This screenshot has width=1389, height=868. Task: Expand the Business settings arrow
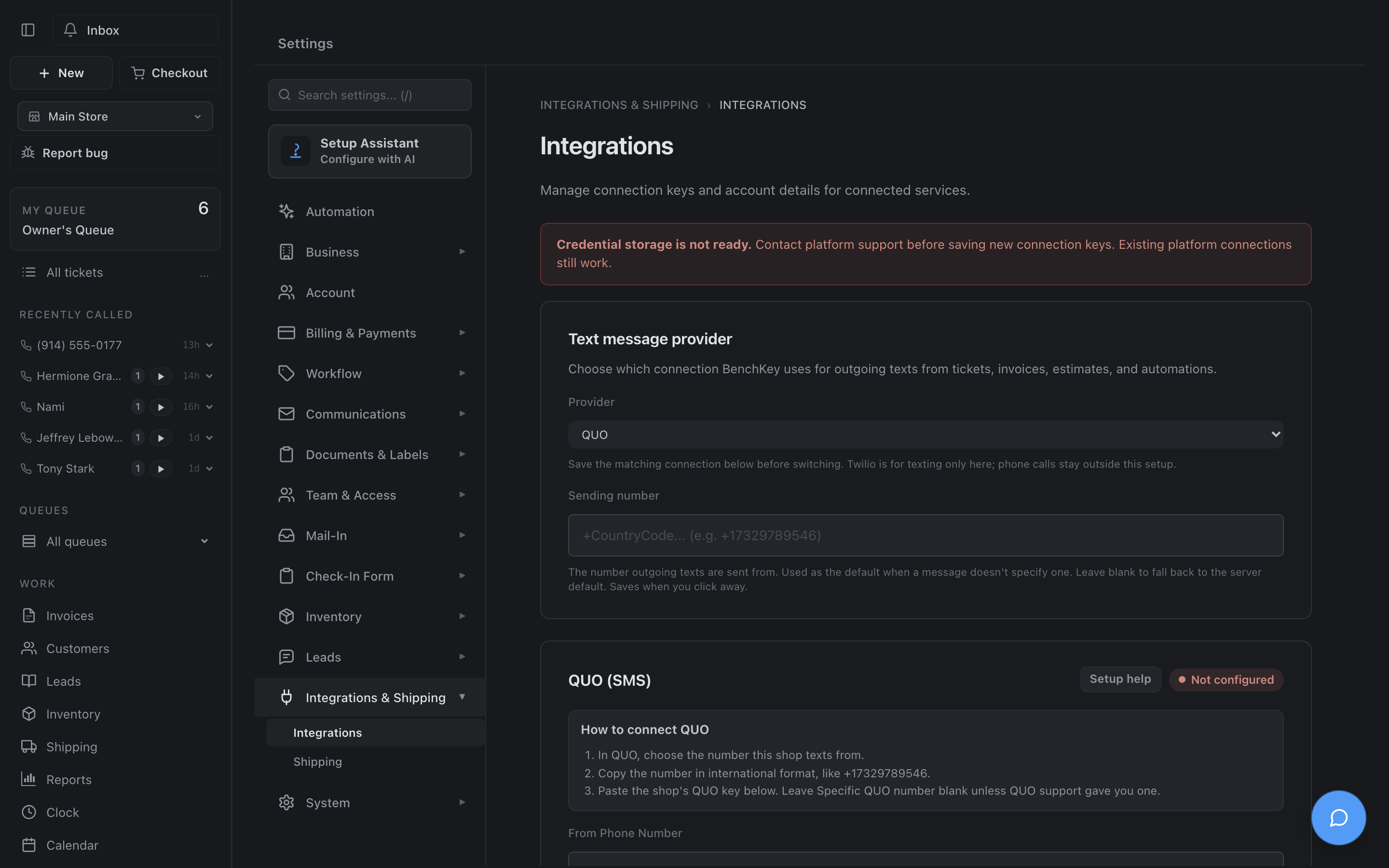[462, 251]
